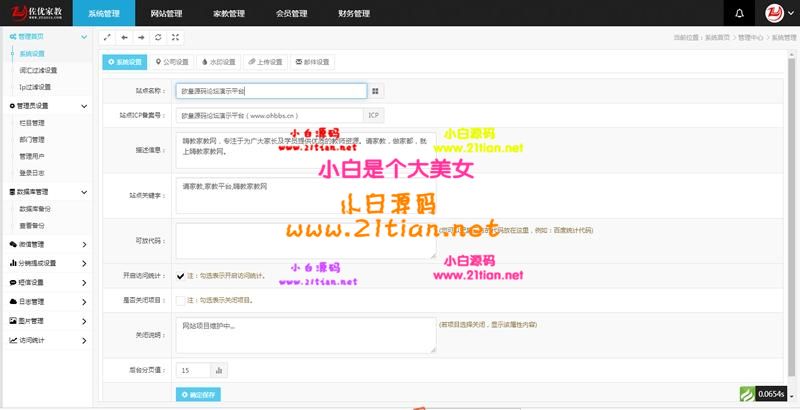800x410 pixels.
Task: Click the forward arrow toolbar icon
Action: point(141,37)
